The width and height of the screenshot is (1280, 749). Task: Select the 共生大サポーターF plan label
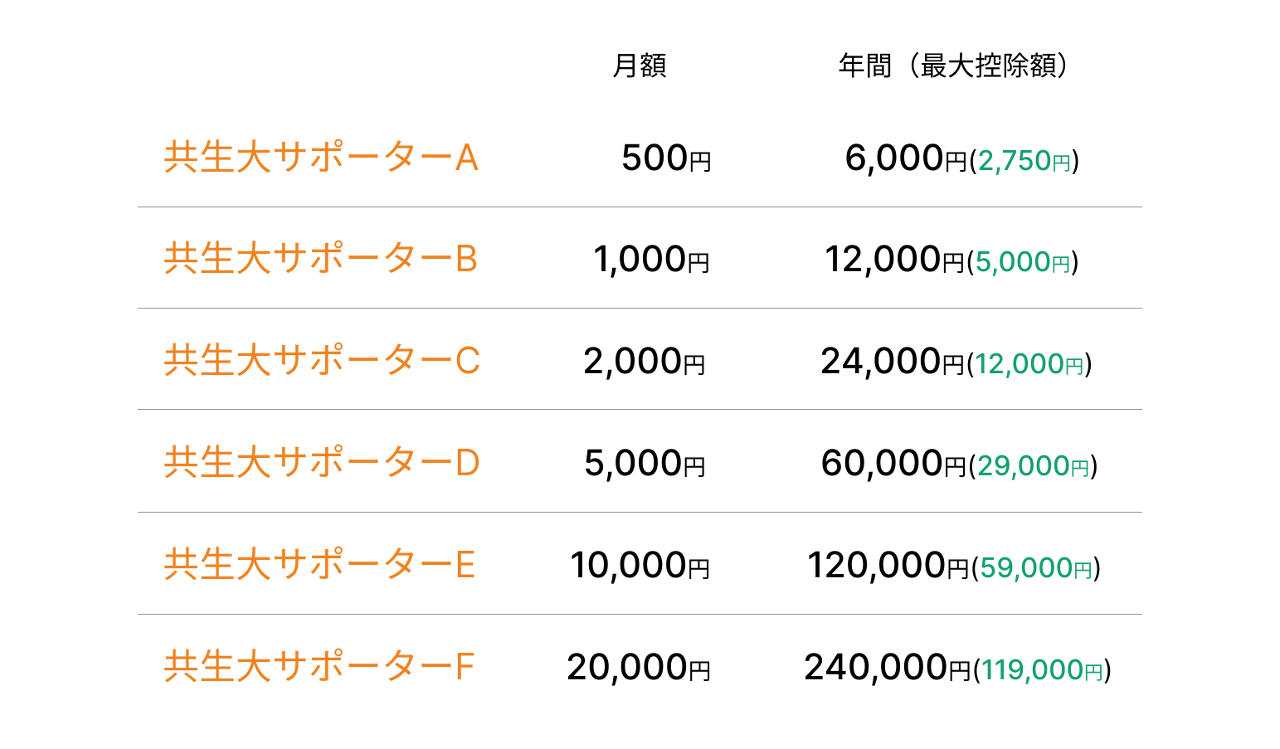tap(319, 667)
